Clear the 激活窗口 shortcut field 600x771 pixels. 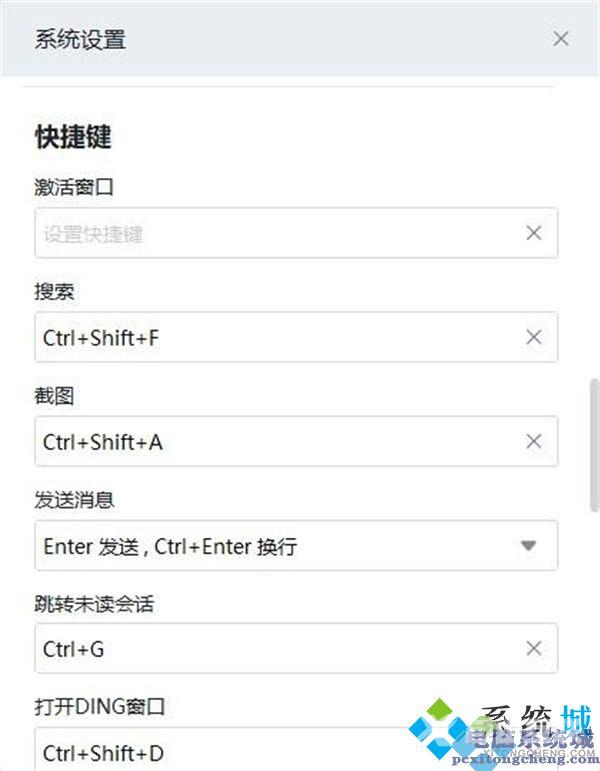click(x=534, y=233)
